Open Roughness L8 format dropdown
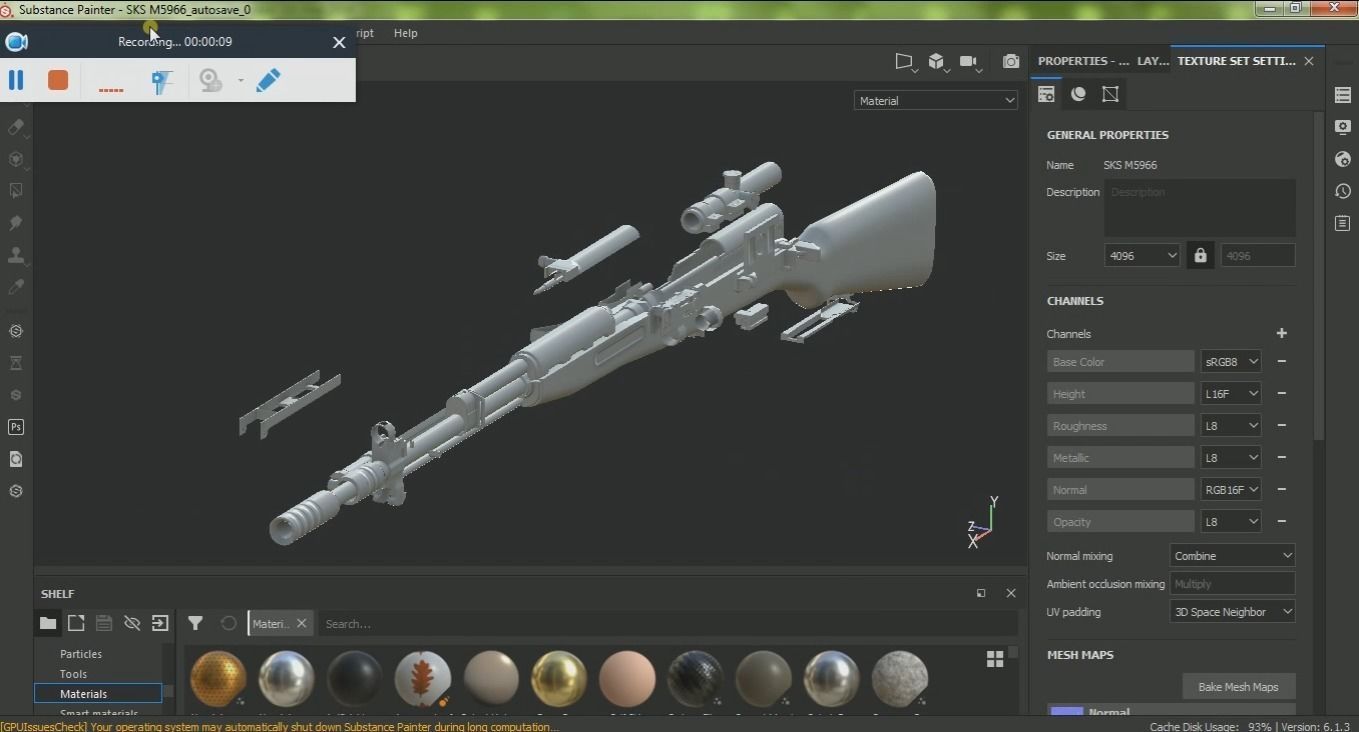 (1230, 425)
